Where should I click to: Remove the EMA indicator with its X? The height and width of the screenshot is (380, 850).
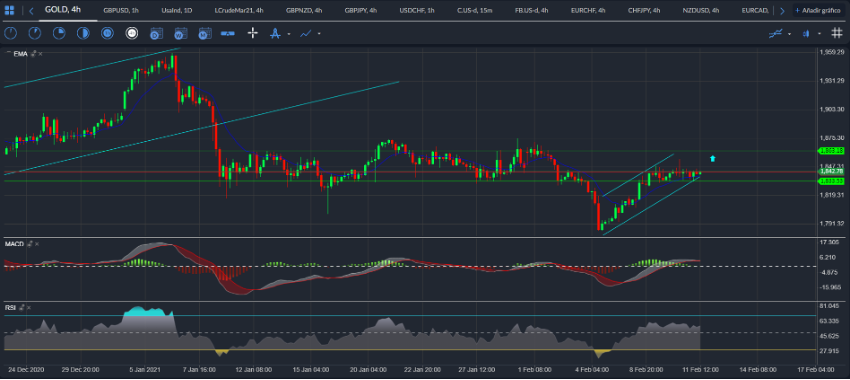(x=40, y=54)
